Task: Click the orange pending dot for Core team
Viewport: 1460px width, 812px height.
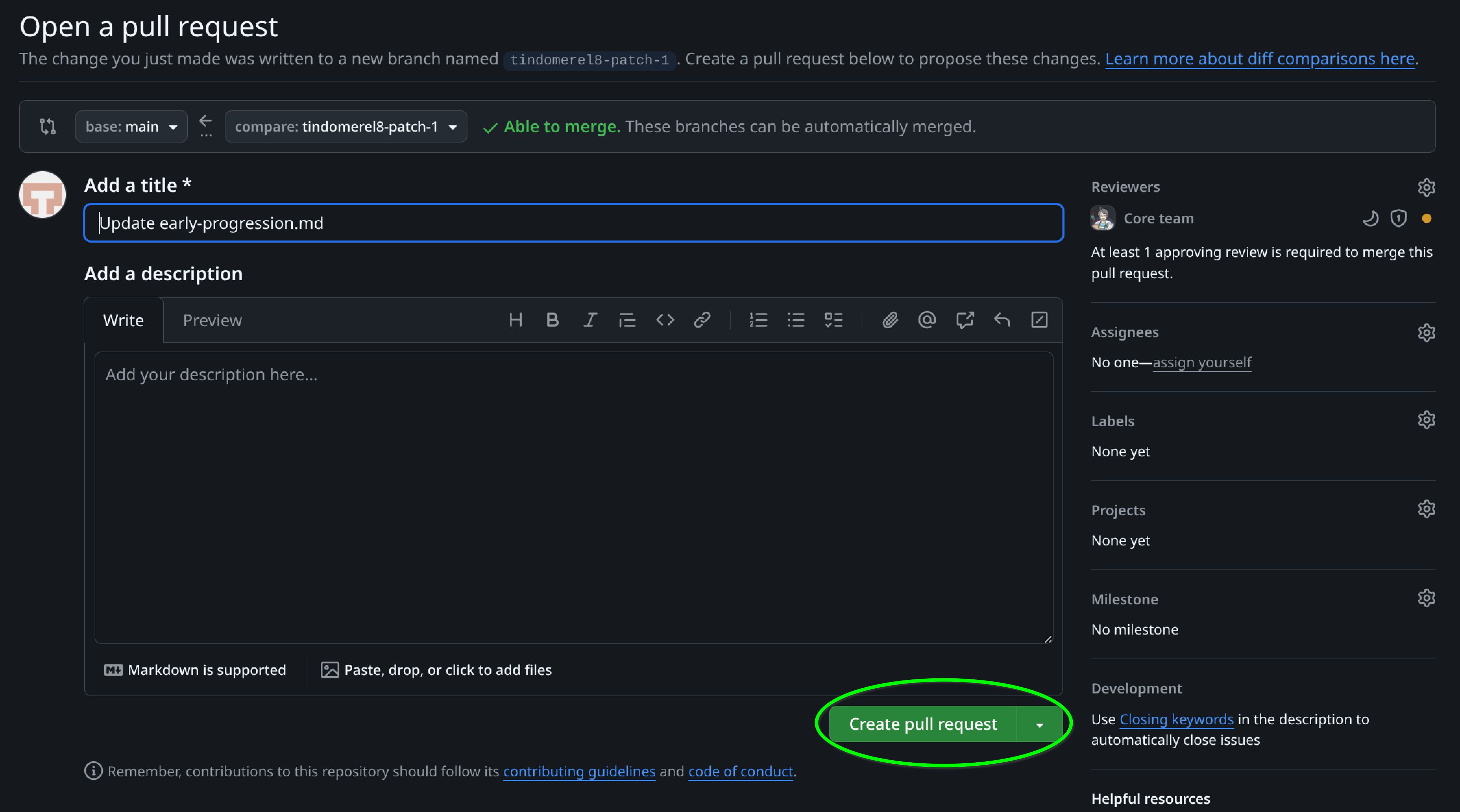Action: (1426, 218)
